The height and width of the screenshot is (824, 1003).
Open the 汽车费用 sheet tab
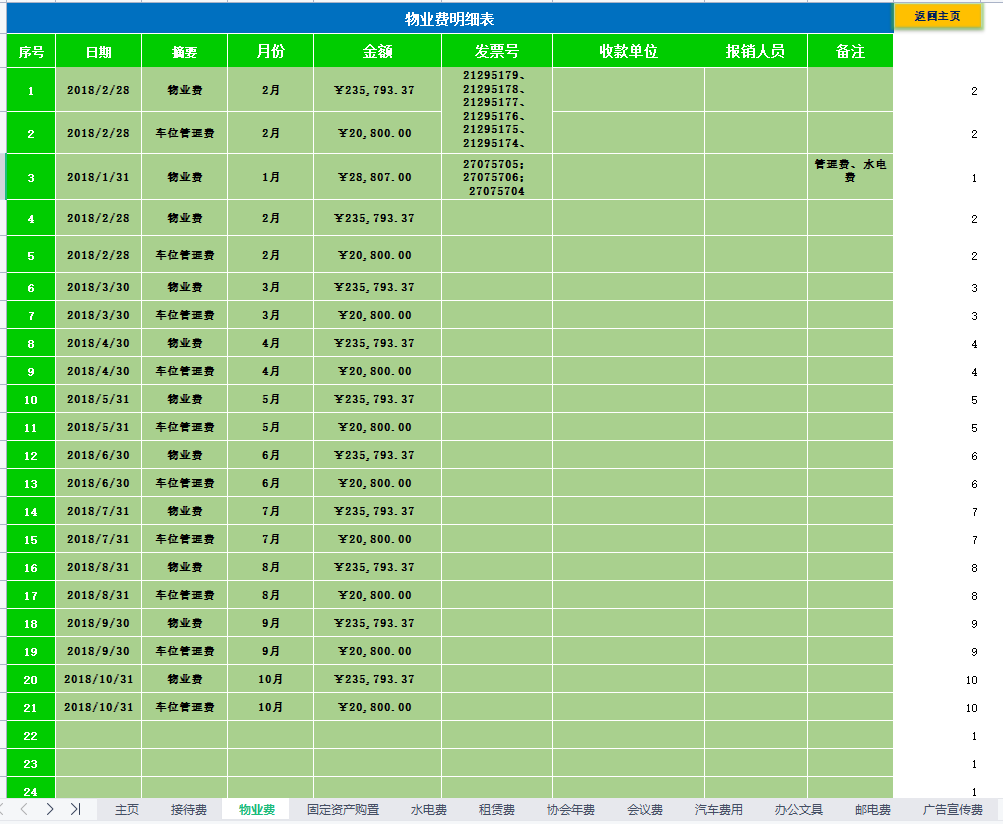(719, 810)
